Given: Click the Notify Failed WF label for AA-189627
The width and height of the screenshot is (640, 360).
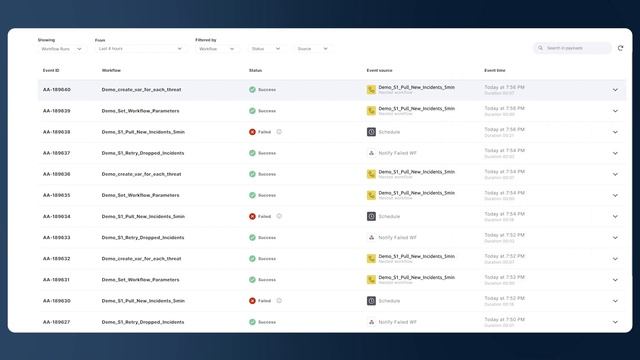Looking at the screenshot, I should click(397, 322).
